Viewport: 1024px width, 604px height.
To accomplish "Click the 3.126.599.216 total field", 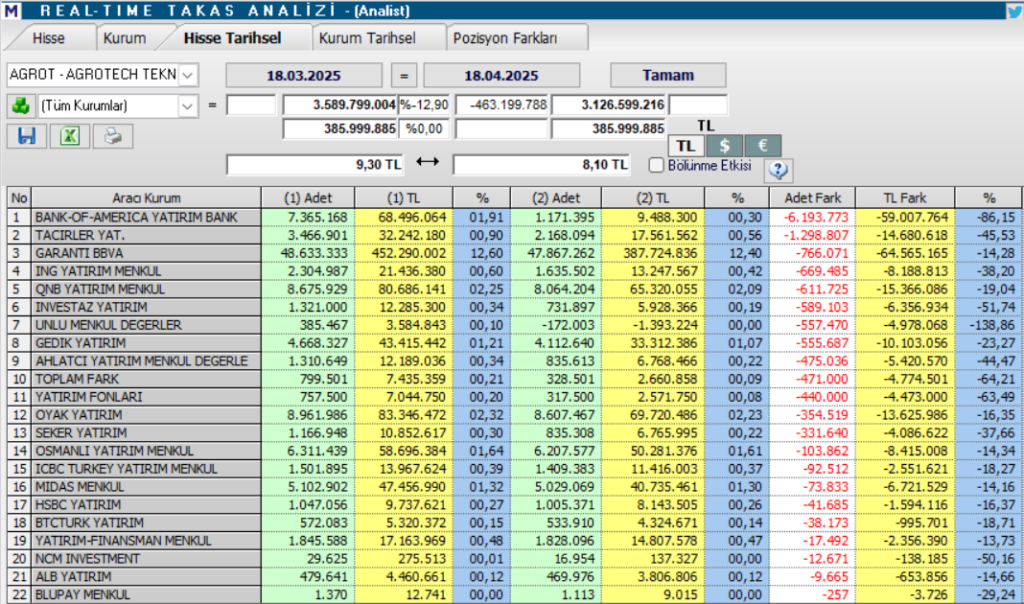I will (609, 104).
